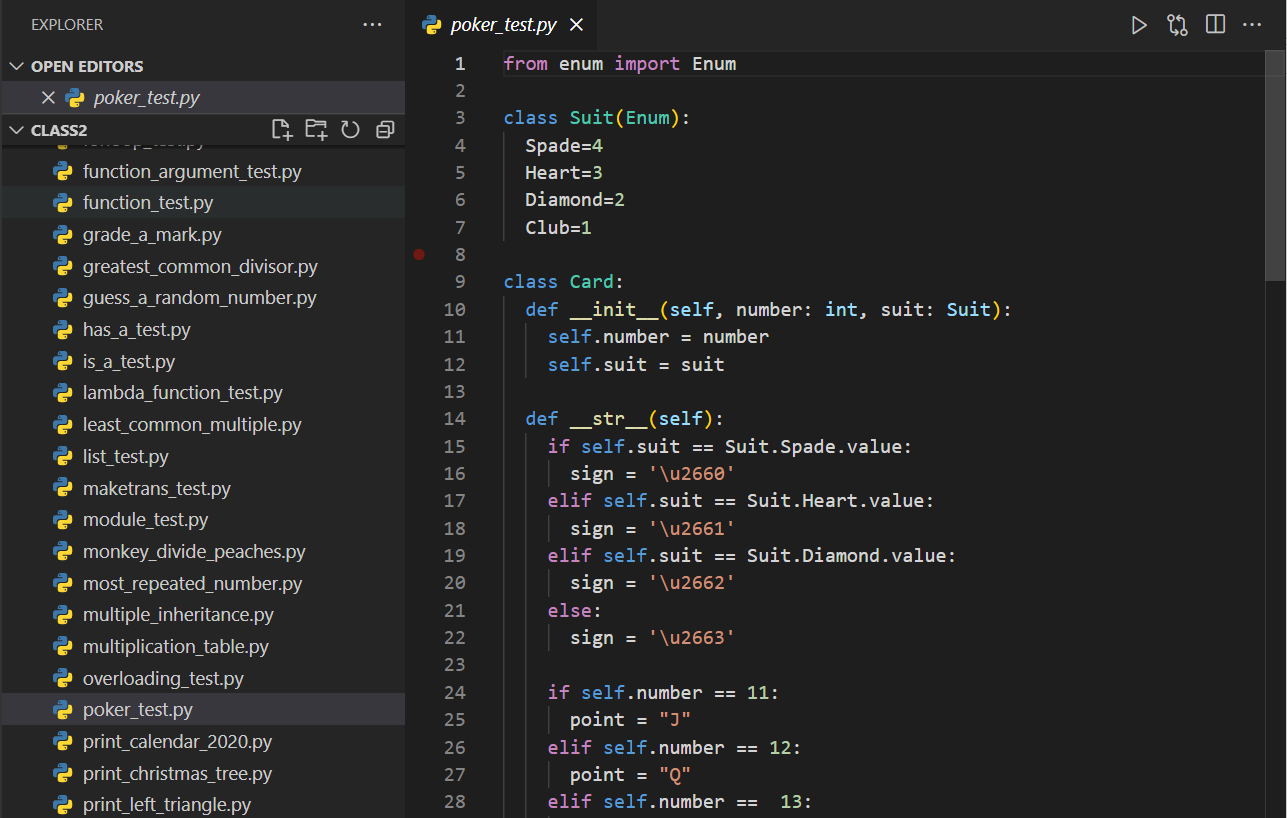Collapse all folders in explorer
Image resolution: width=1287 pixels, height=818 pixels.
(x=385, y=130)
